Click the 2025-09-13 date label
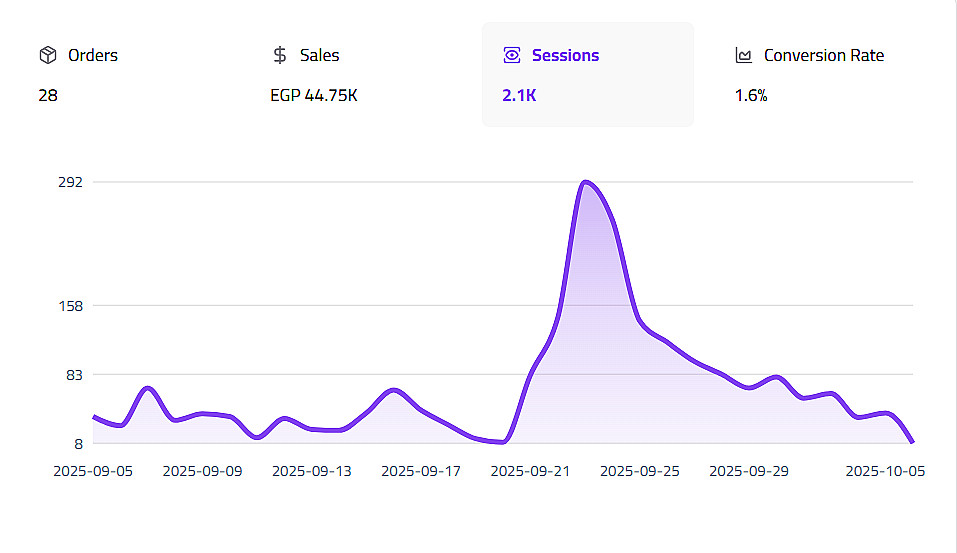957x553 pixels. pos(312,470)
